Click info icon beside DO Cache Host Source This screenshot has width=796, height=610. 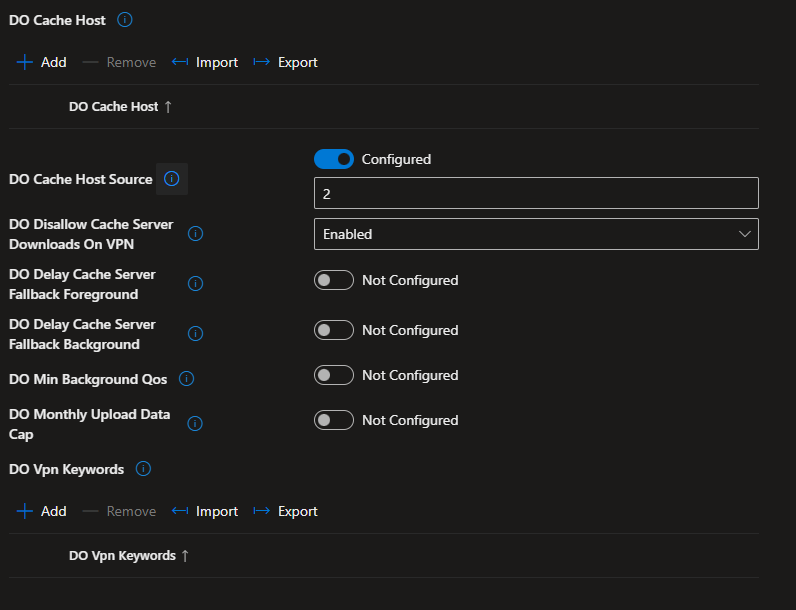coord(172,179)
